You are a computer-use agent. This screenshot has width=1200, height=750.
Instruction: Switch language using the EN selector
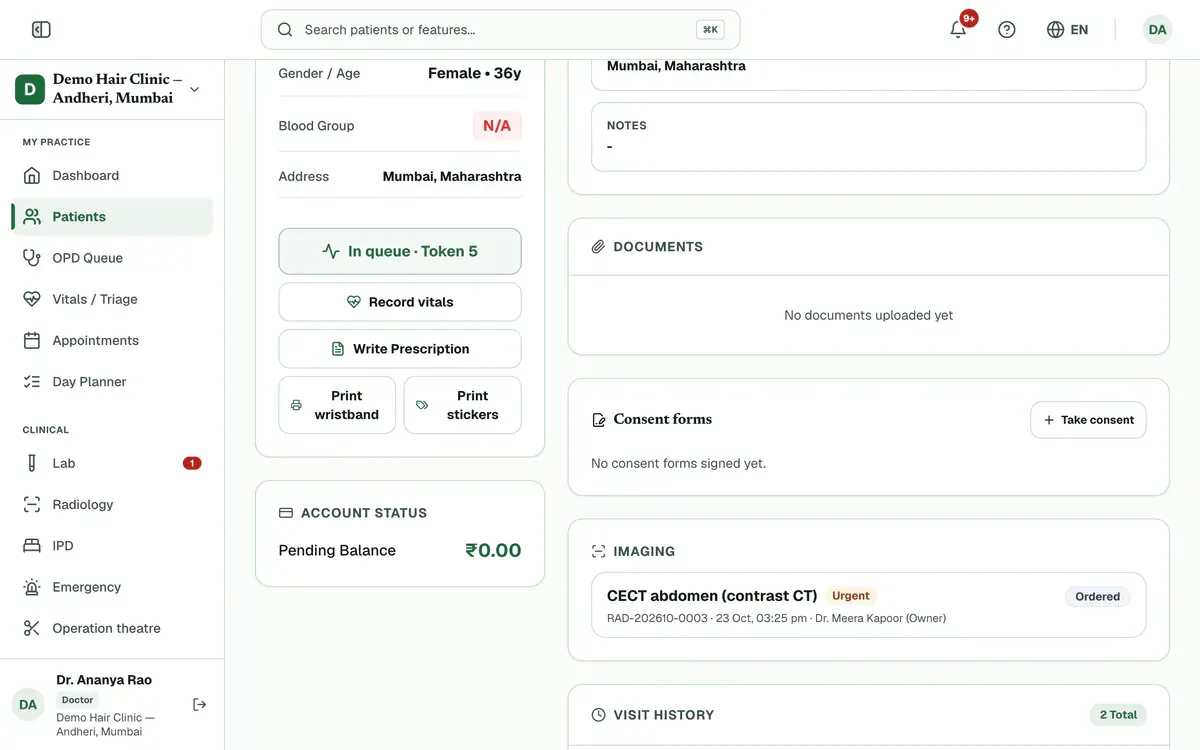click(1067, 30)
